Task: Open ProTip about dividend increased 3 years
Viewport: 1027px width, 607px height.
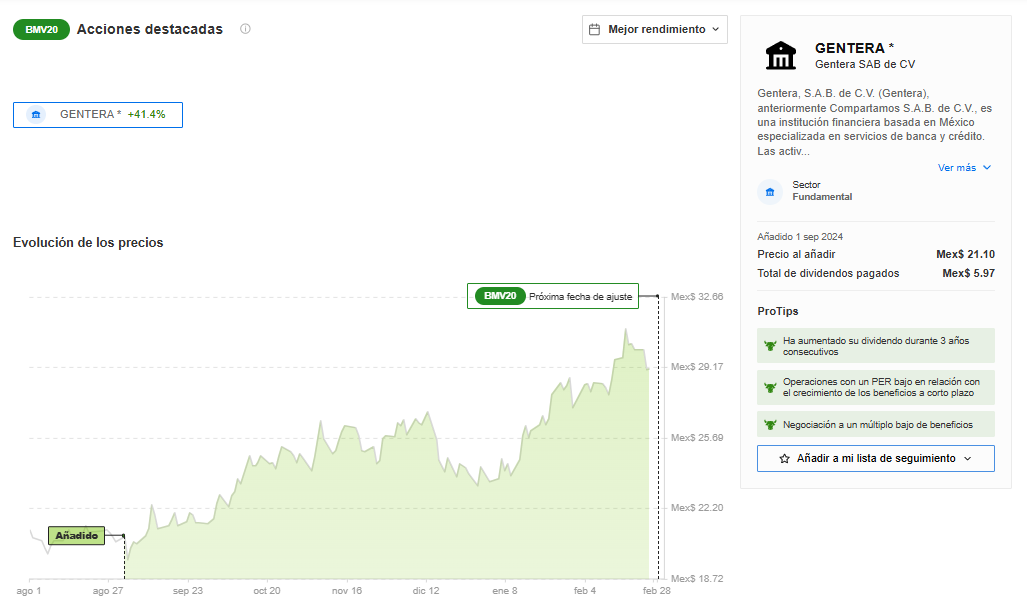Action: (876, 346)
